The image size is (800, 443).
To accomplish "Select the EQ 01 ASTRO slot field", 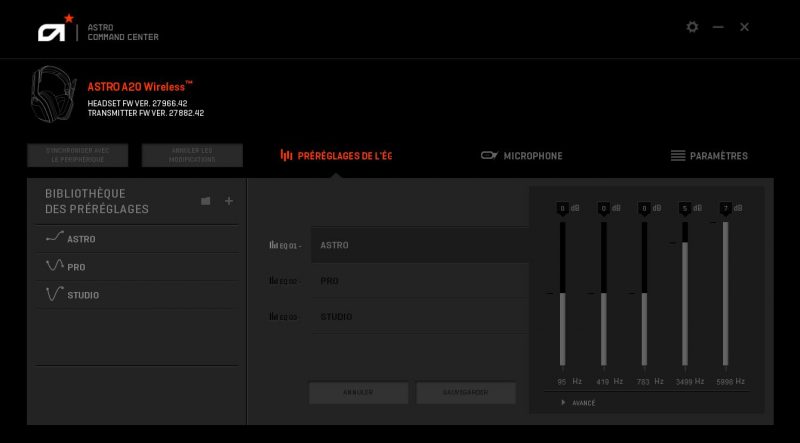I will click(x=420, y=245).
